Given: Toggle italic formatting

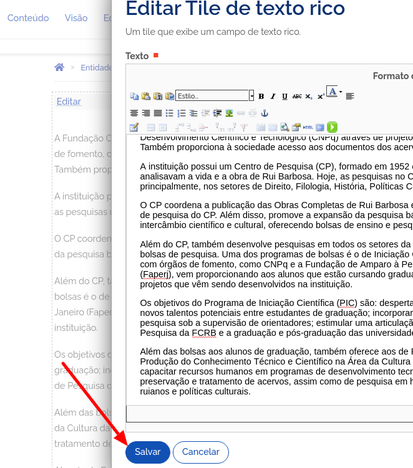Looking at the screenshot, I should point(273,96).
